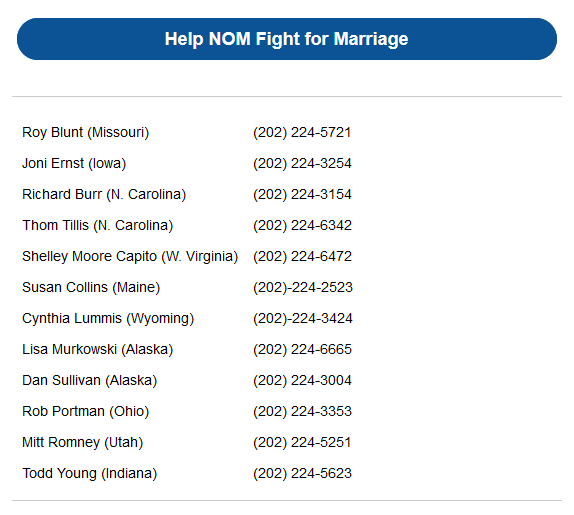Image resolution: width=574 pixels, height=515 pixels.
Task: Select Rob Portman (Ohio) entry
Action: [86, 411]
